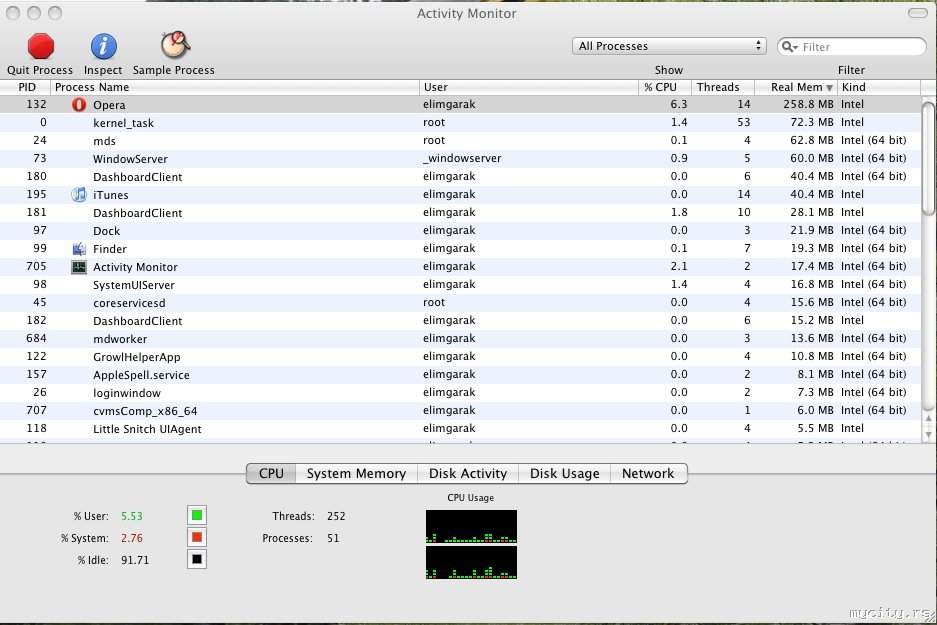
Task: Click Opera's 258.8 MB memory value
Action: tap(808, 104)
